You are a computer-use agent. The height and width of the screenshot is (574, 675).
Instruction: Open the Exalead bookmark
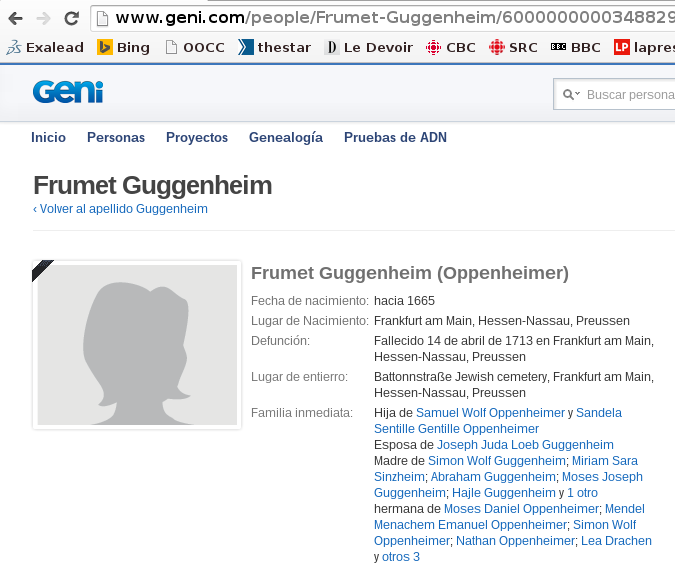coord(45,47)
